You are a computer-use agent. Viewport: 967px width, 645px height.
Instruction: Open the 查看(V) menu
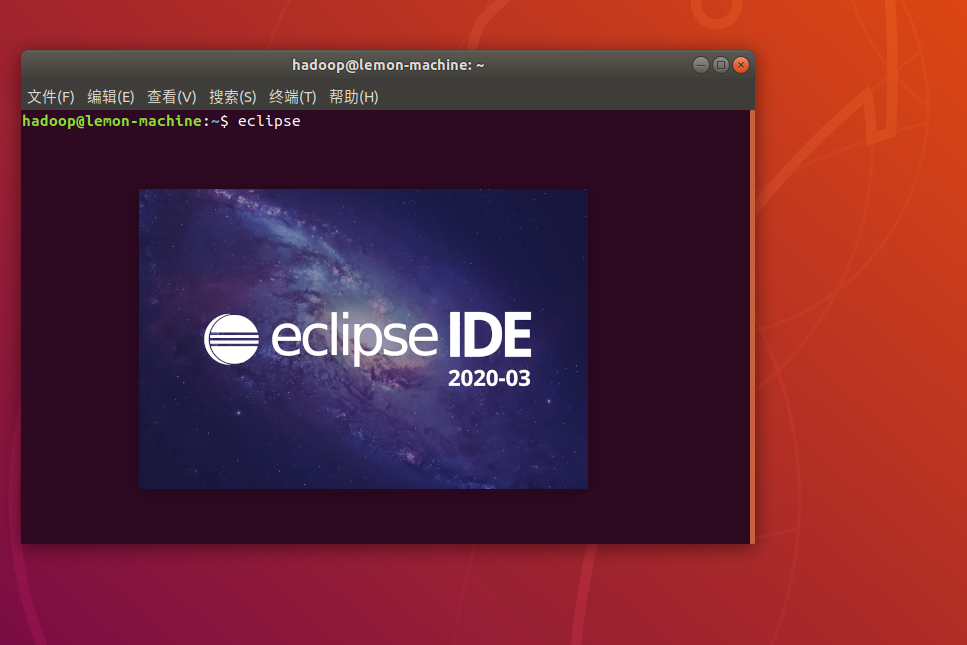coord(171,97)
